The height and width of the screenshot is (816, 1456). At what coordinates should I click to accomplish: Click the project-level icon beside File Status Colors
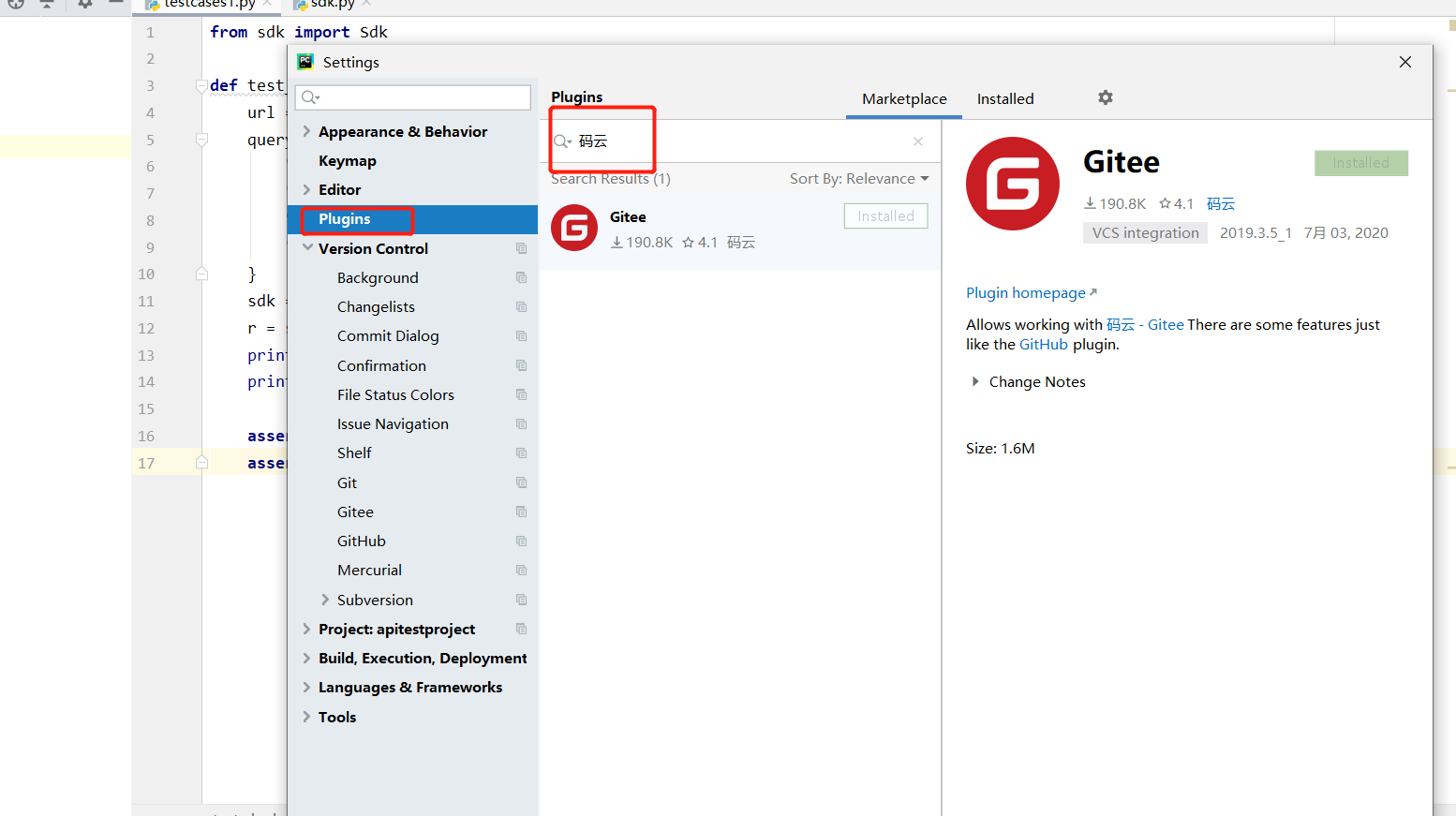522,394
